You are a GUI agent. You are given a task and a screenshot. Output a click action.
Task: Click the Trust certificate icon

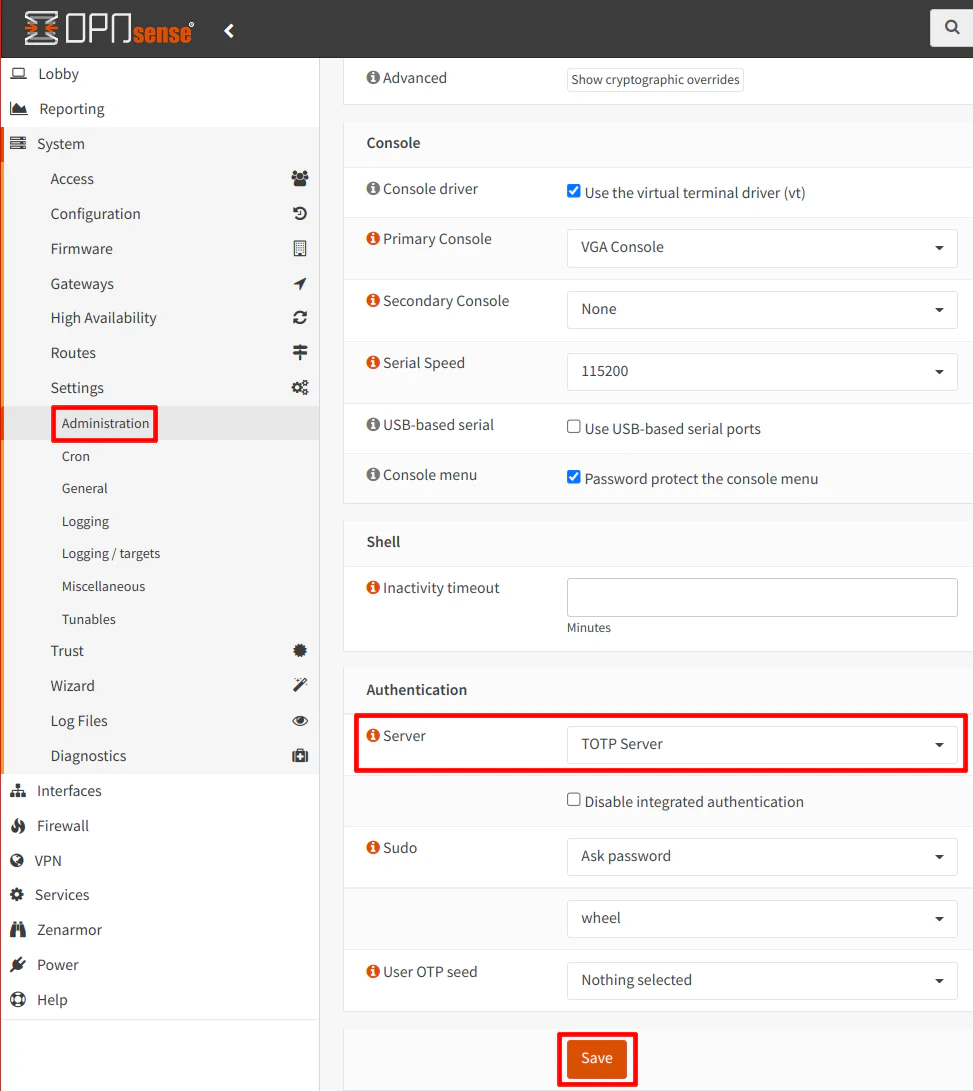click(x=300, y=650)
